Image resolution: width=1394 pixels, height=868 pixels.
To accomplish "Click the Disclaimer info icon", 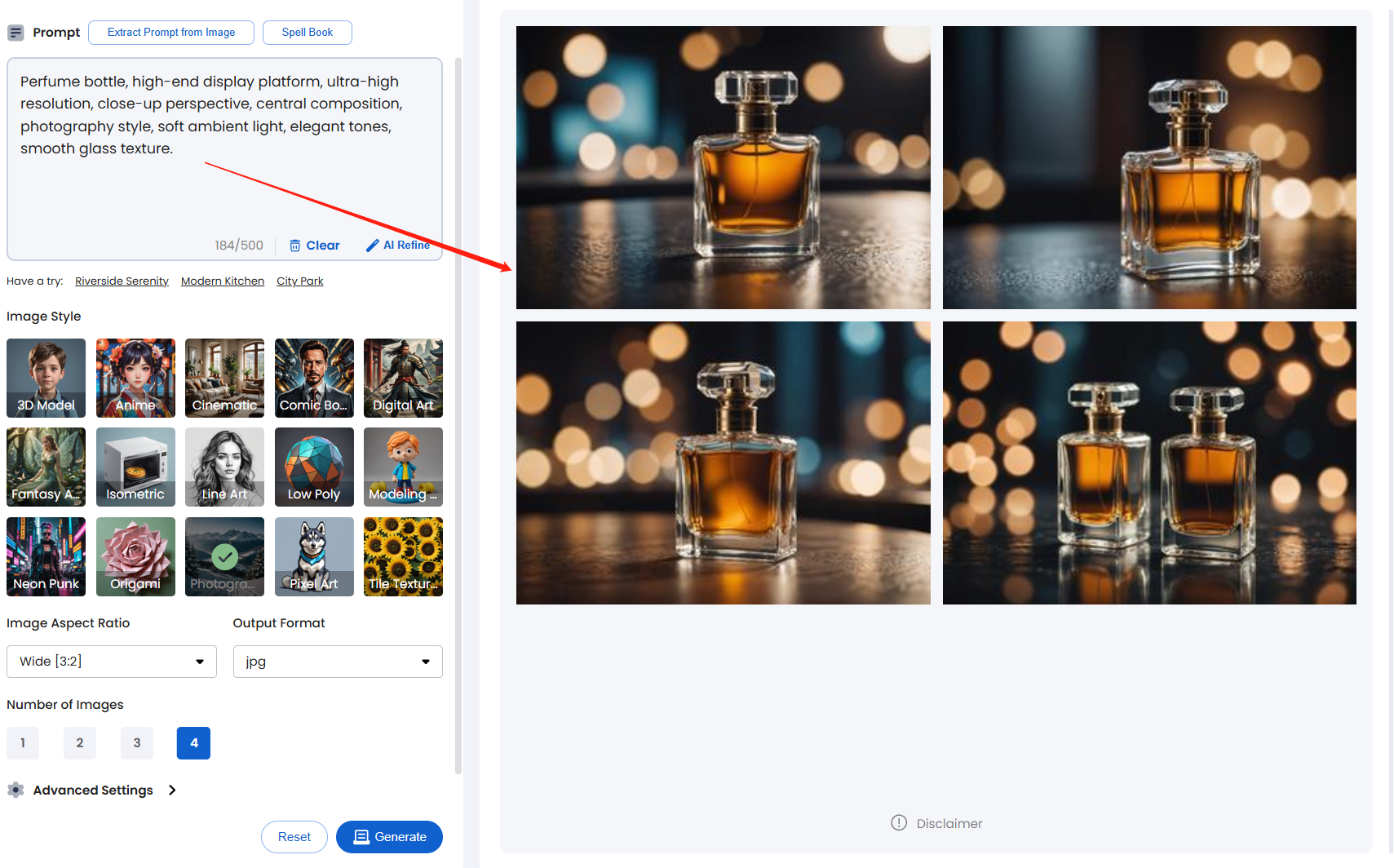I will point(899,822).
